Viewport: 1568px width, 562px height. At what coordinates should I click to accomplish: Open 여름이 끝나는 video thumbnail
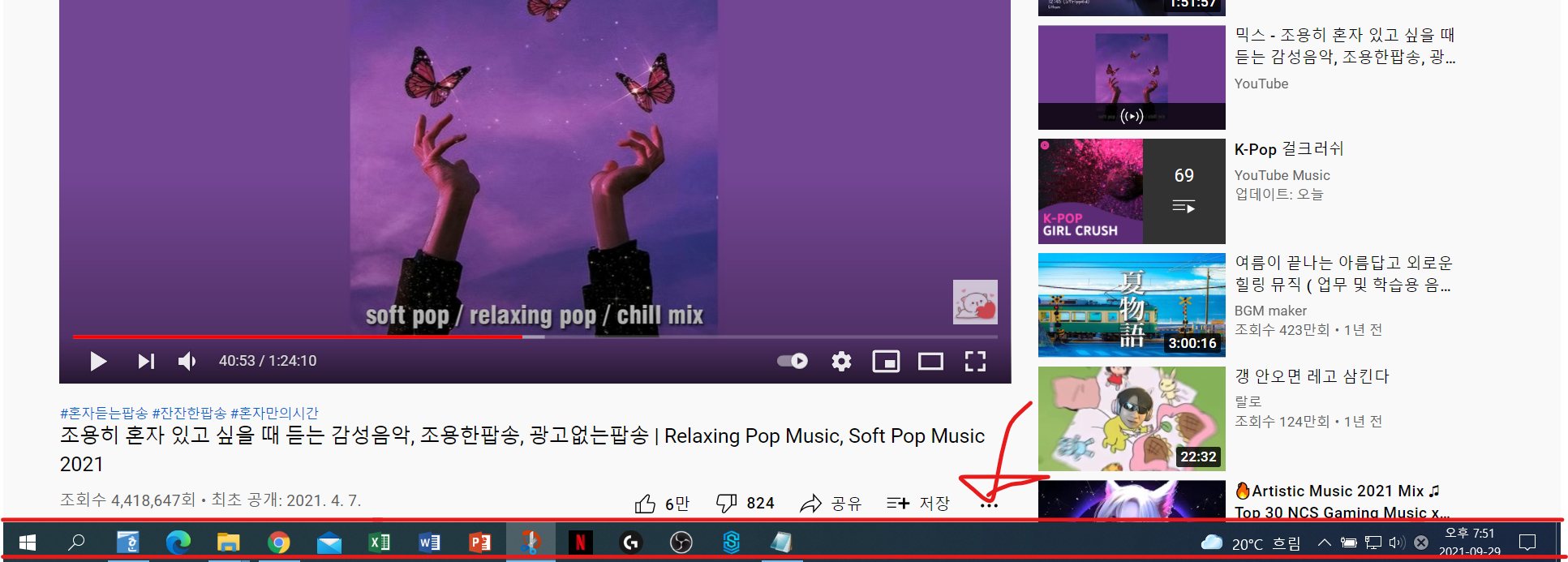click(x=1132, y=305)
